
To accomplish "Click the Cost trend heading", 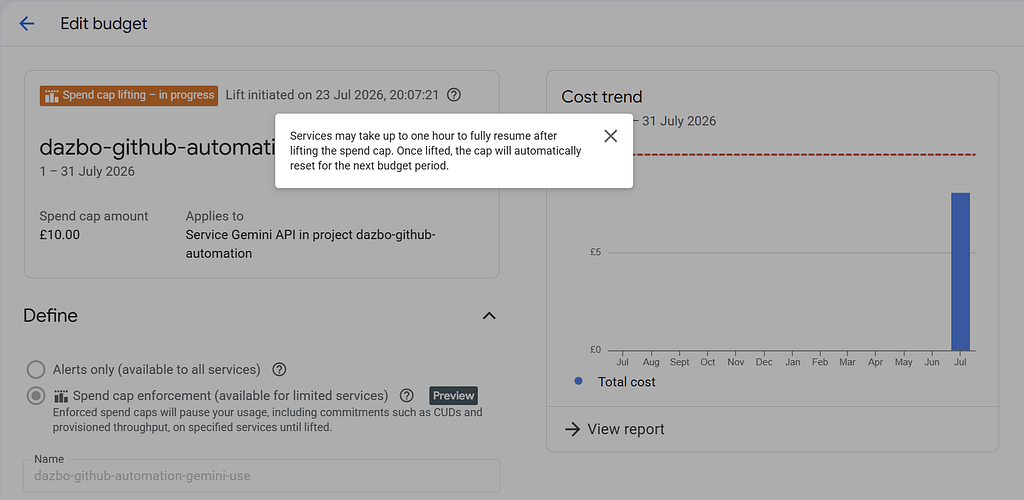I will pos(601,97).
